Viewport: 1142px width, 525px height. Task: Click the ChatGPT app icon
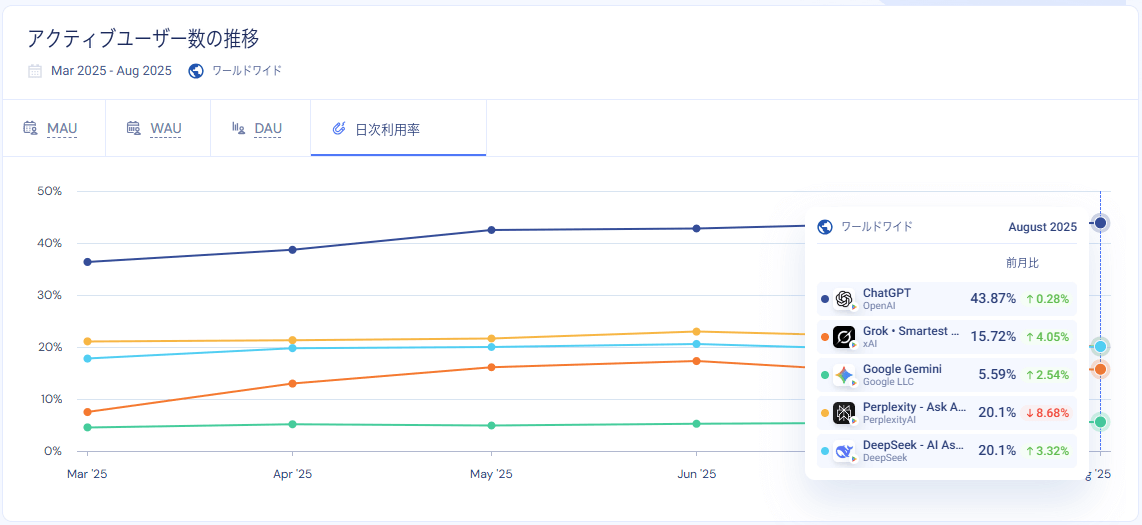(x=844, y=299)
